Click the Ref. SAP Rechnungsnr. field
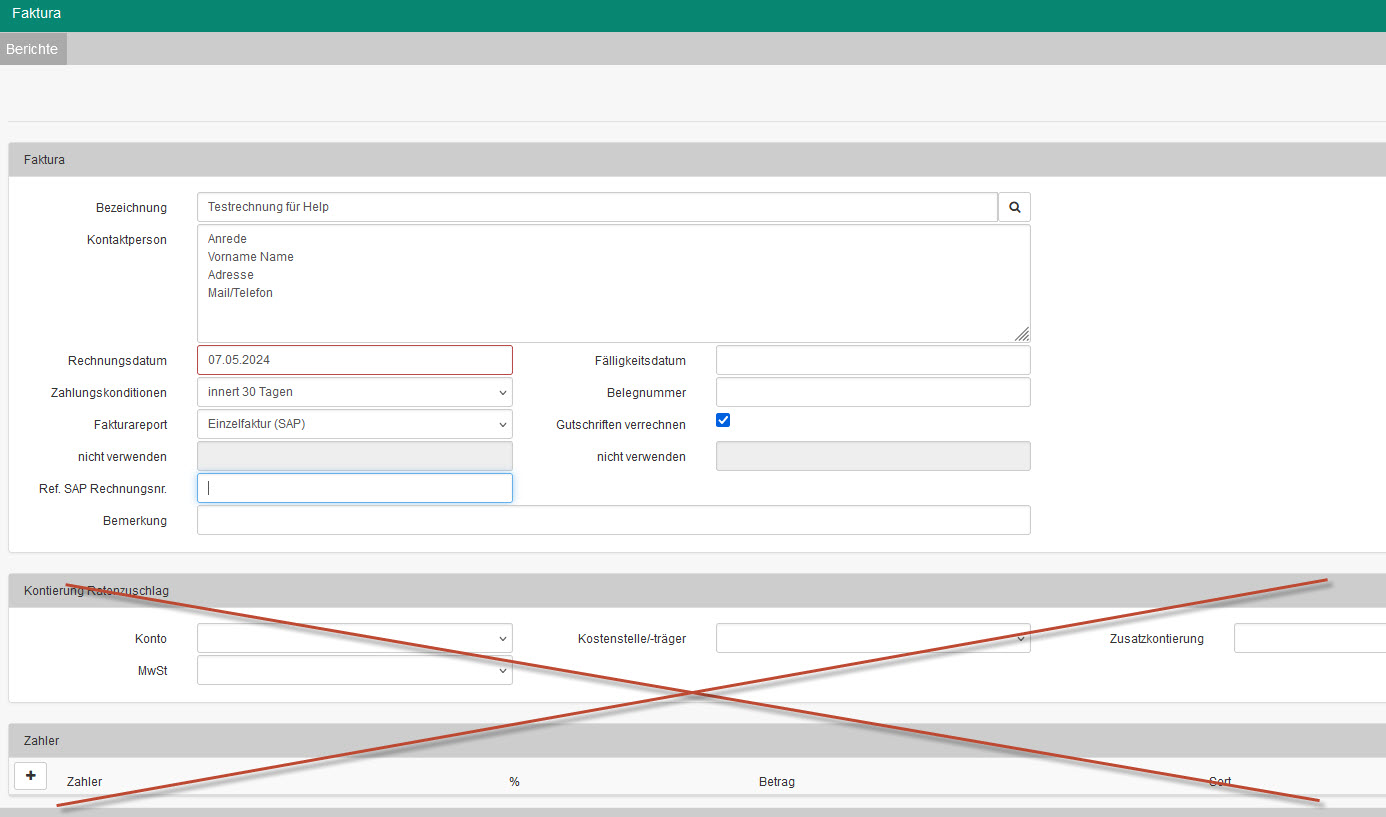Screen dimensions: 1386x817 [355, 488]
